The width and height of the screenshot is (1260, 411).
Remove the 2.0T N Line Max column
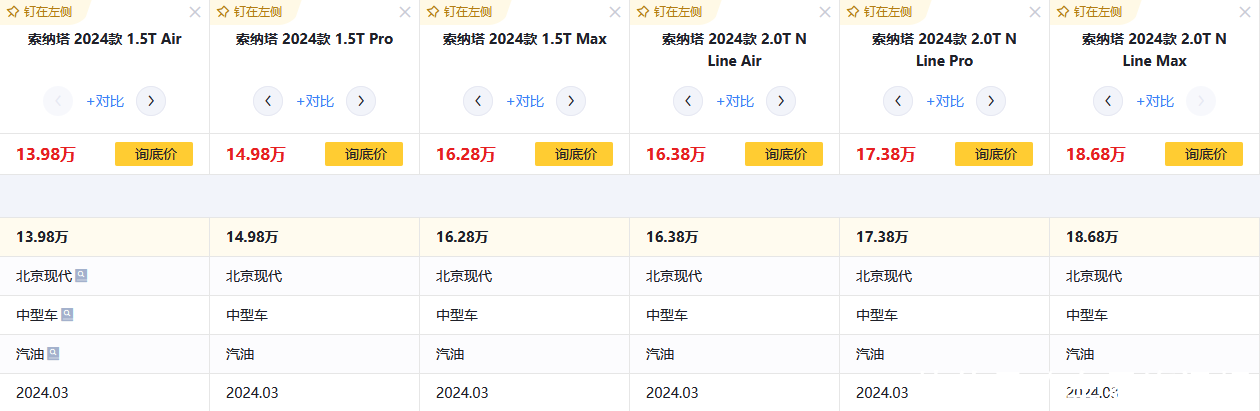click(x=1245, y=12)
